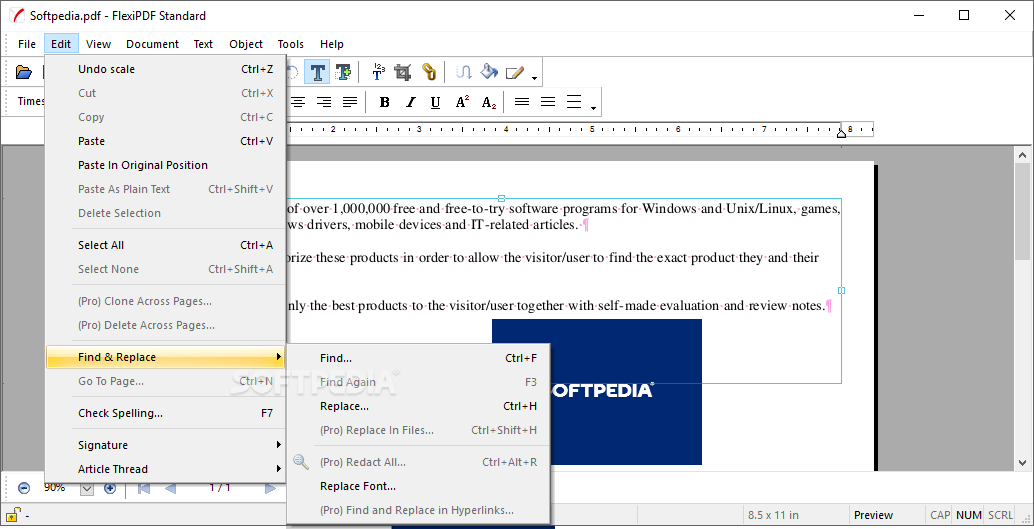The height and width of the screenshot is (529, 1034).
Task: Toggle underline formatting
Action: coord(435,102)
